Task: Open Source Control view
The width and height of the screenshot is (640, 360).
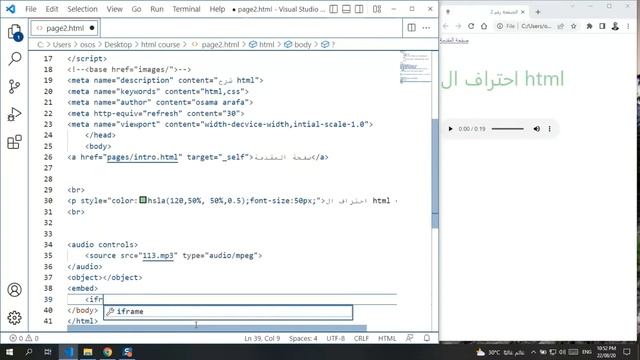Action: point(15,87)
